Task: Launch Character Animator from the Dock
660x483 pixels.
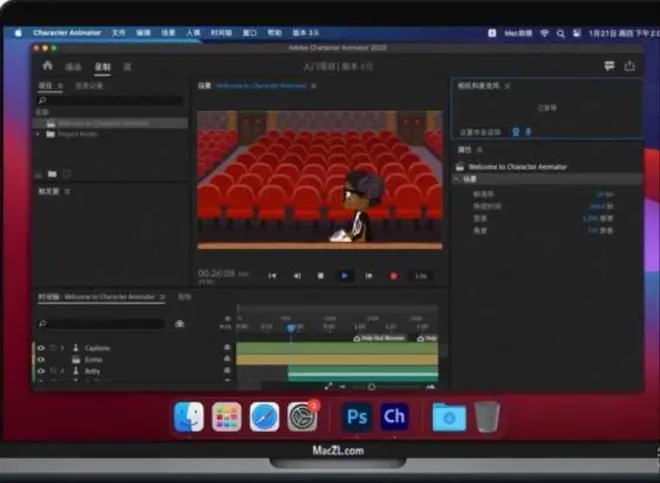Action: point(395,416)
